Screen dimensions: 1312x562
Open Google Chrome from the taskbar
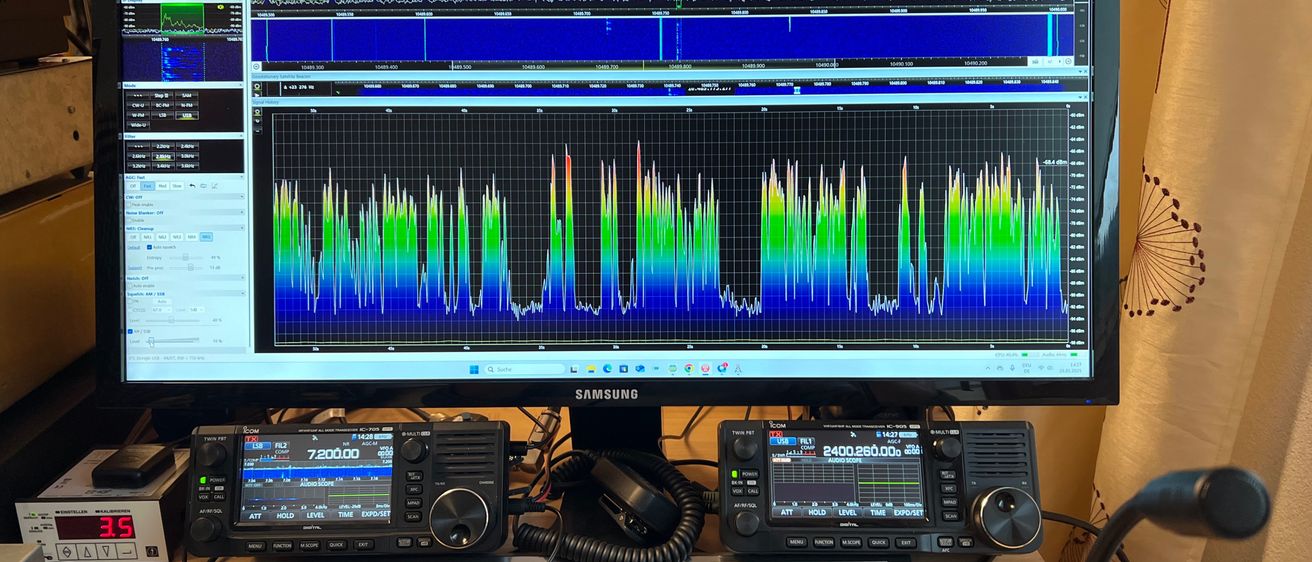click(689, 369)
